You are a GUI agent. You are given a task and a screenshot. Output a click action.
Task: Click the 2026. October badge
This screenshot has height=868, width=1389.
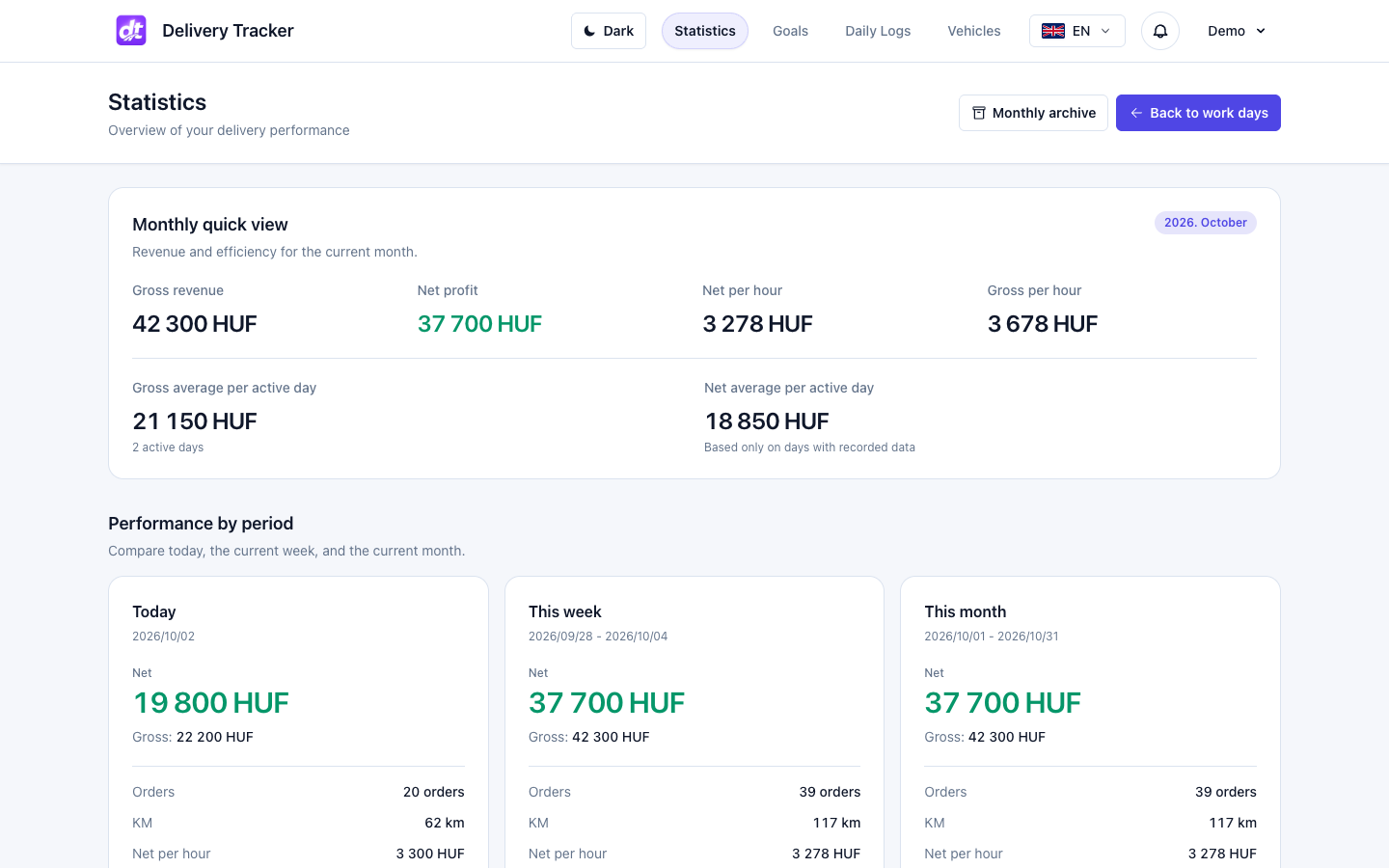[x=1206, y=223]
